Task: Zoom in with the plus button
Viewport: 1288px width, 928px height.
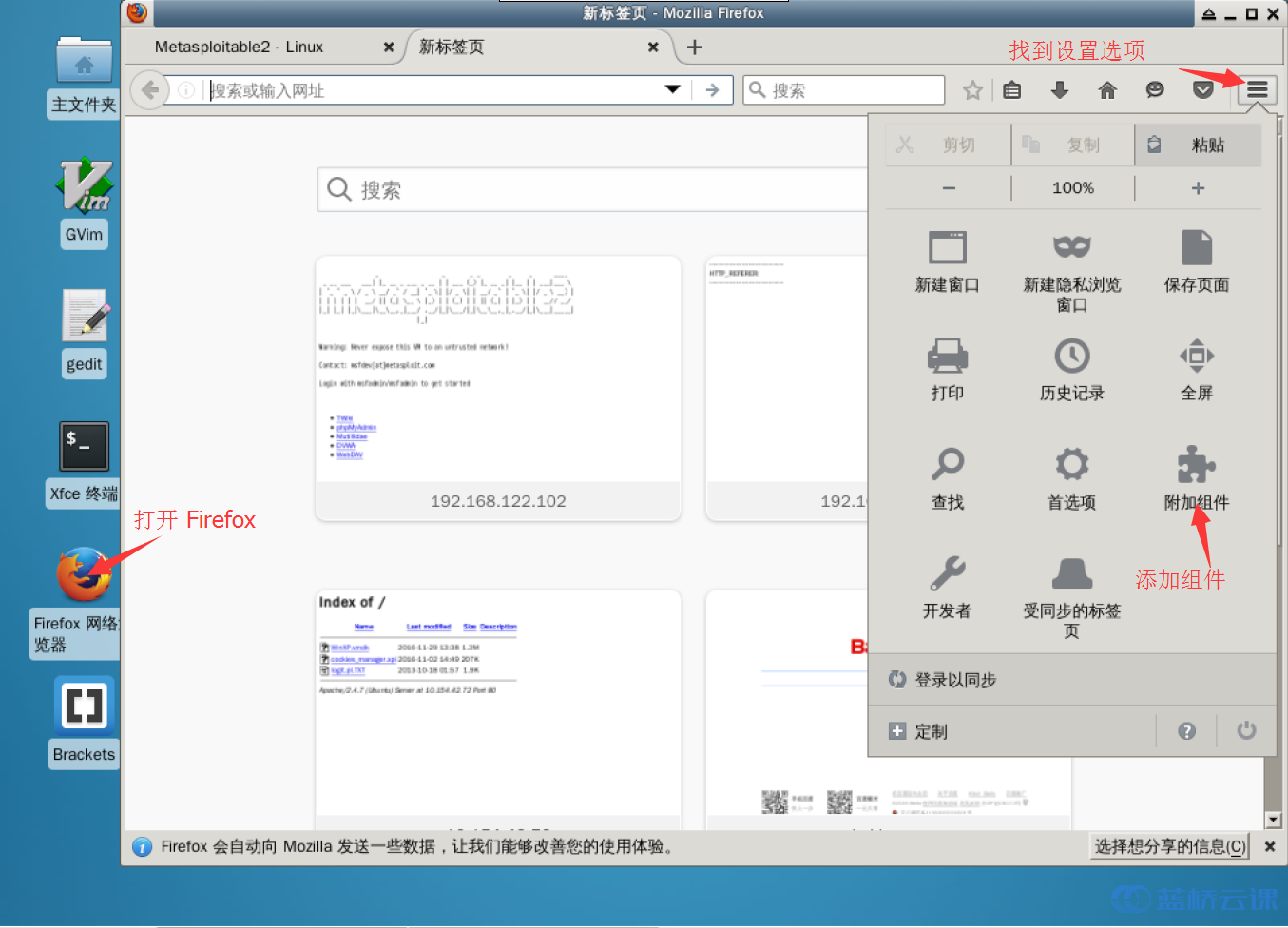Action: tap(1199, 188)
